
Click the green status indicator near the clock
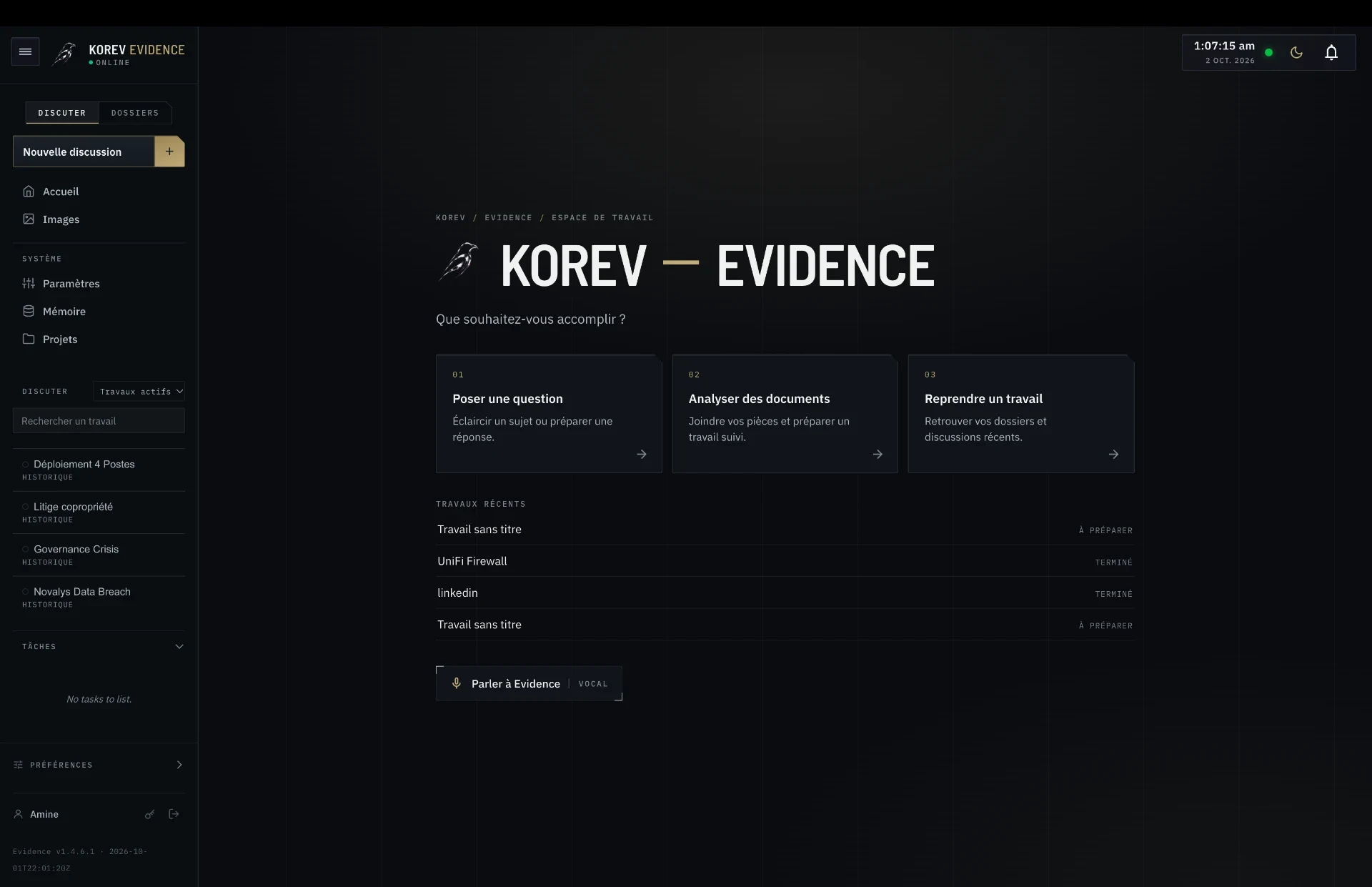click(x=1269, y=52)
